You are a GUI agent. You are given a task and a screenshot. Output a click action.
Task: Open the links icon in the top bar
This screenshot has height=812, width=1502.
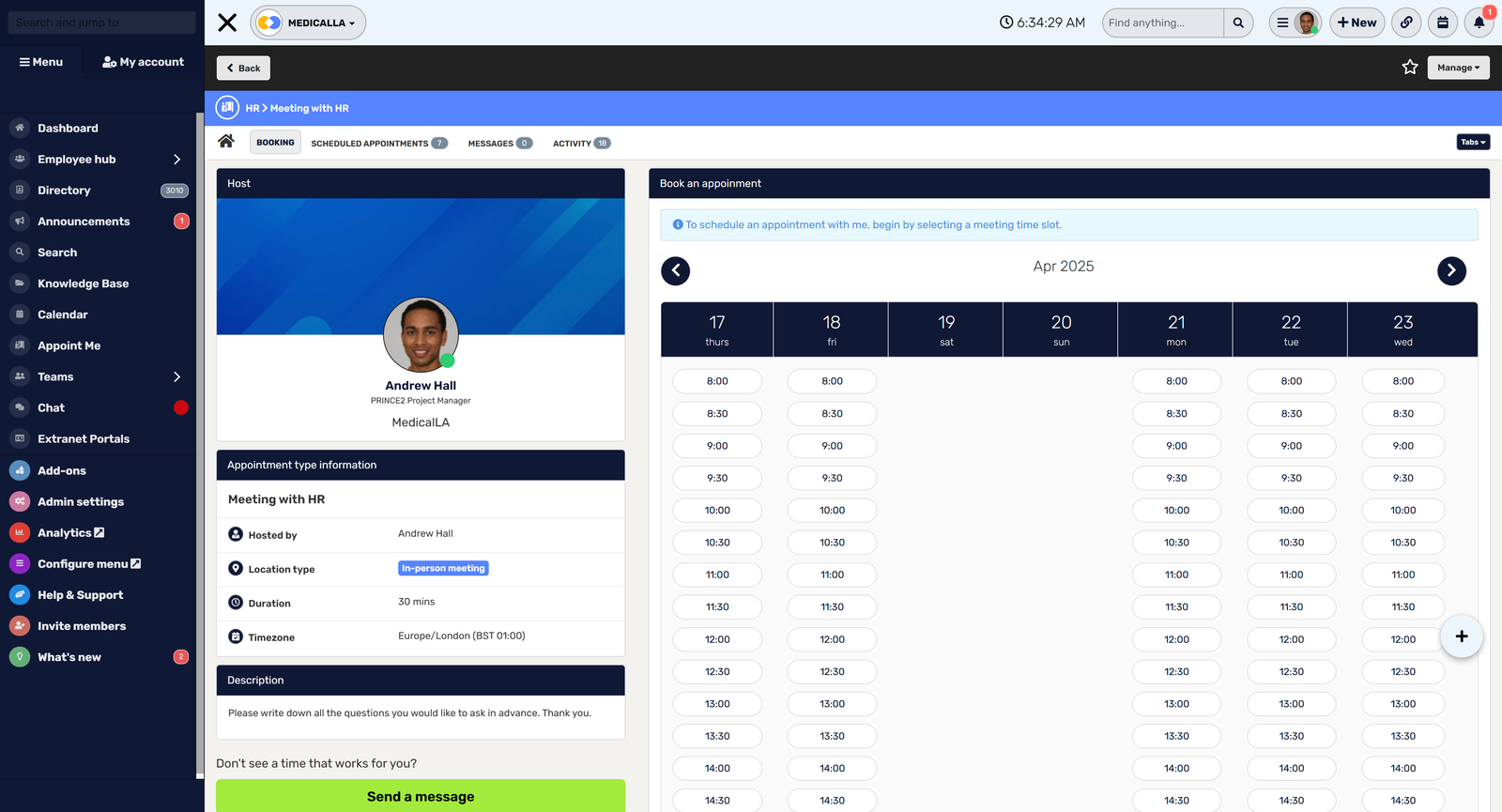(1406, 23)
